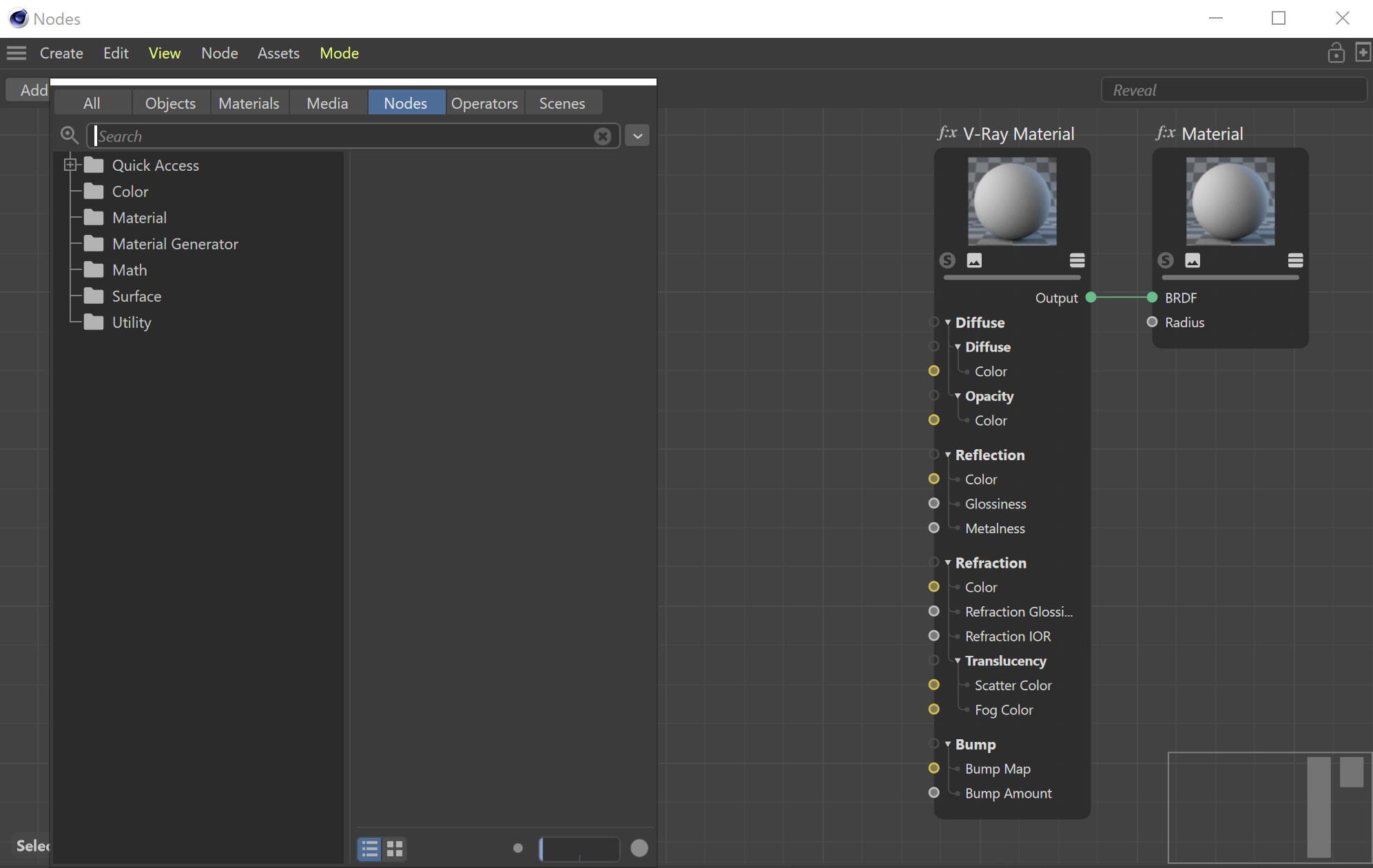This screenshot has height=868, width=1373.
Task: Open the hamburger menu icon
Action: coord(17,53)
